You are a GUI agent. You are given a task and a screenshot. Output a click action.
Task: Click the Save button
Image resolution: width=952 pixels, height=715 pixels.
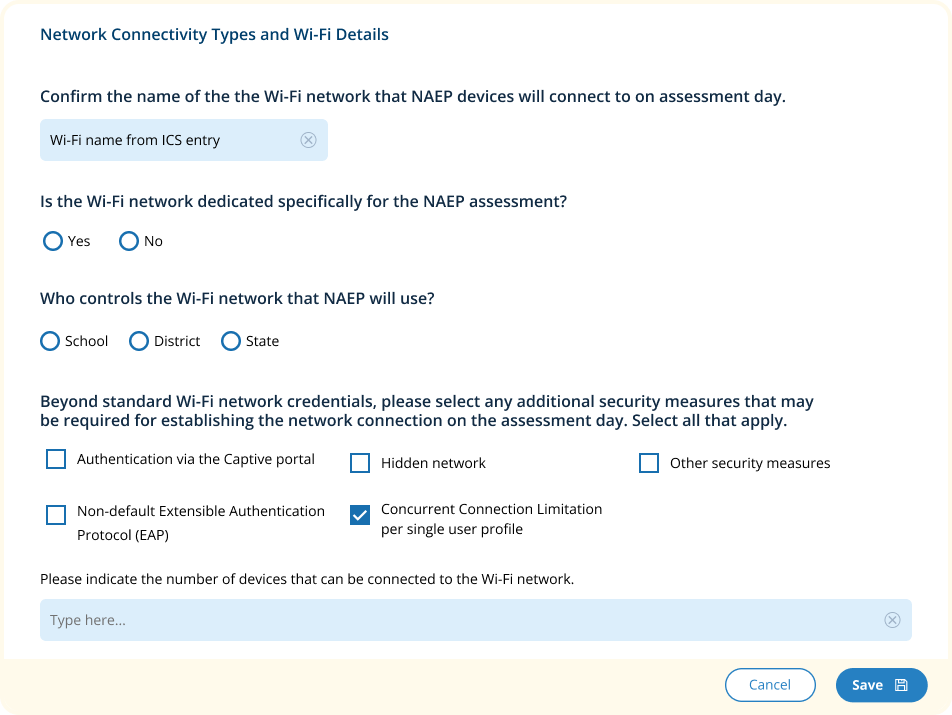click(867, 685)
